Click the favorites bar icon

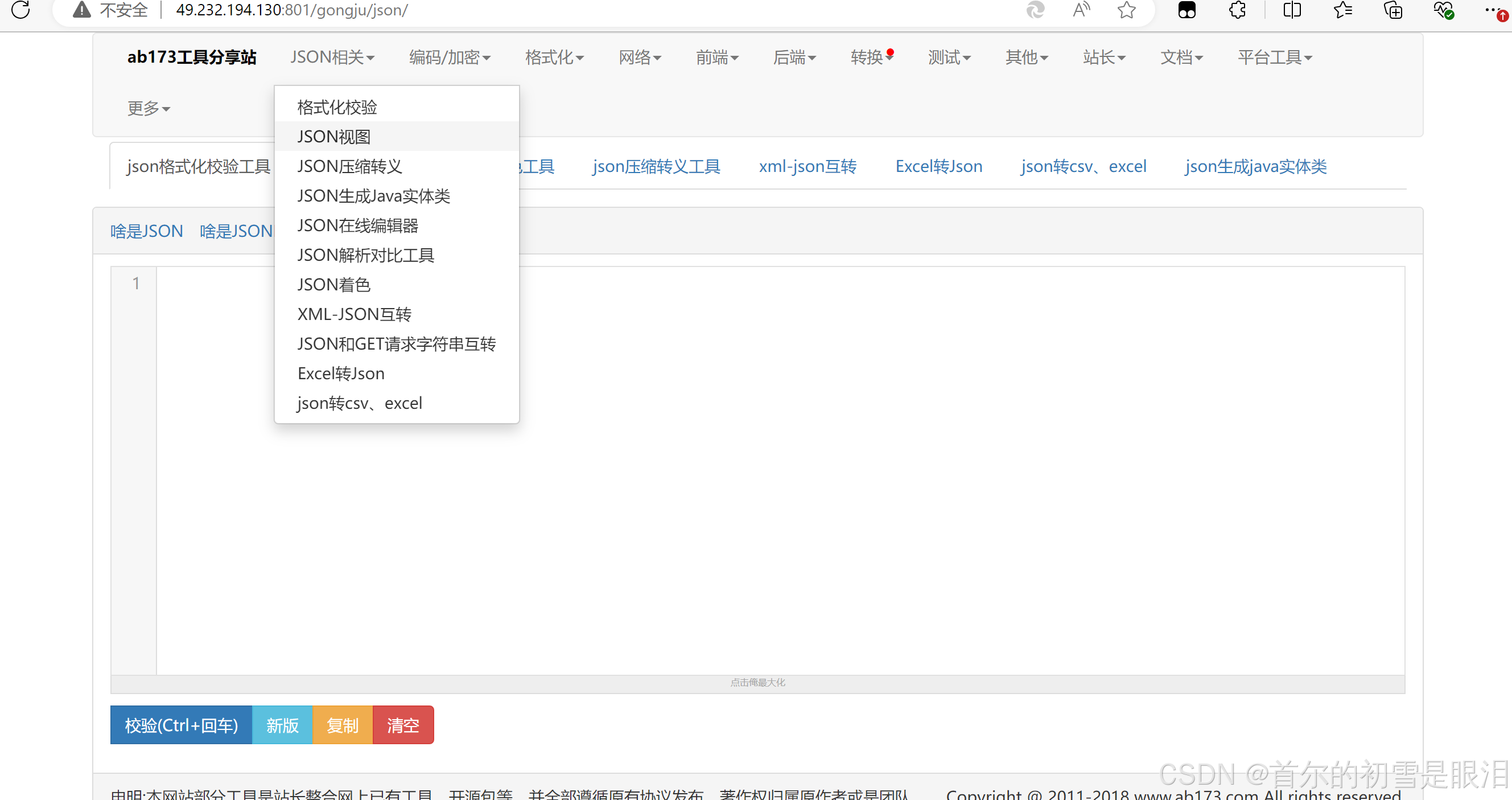pyautogui.click(x=1342, y=10)
